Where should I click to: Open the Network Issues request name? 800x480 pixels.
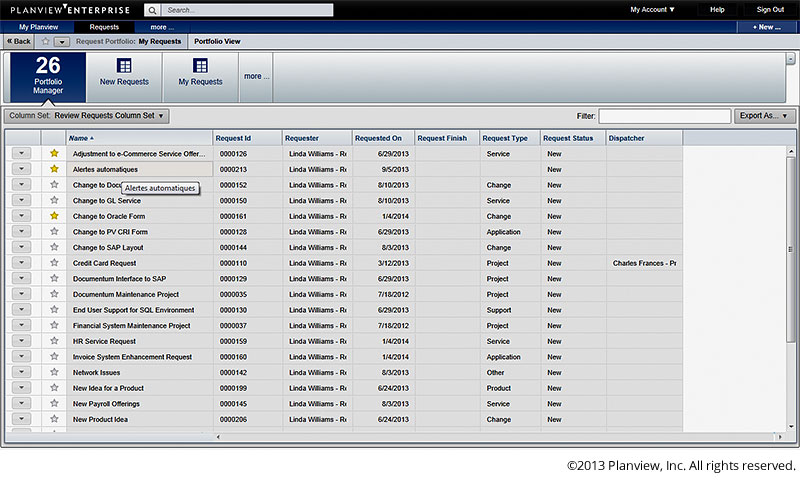pyautogui.click(x=96, y=373)
